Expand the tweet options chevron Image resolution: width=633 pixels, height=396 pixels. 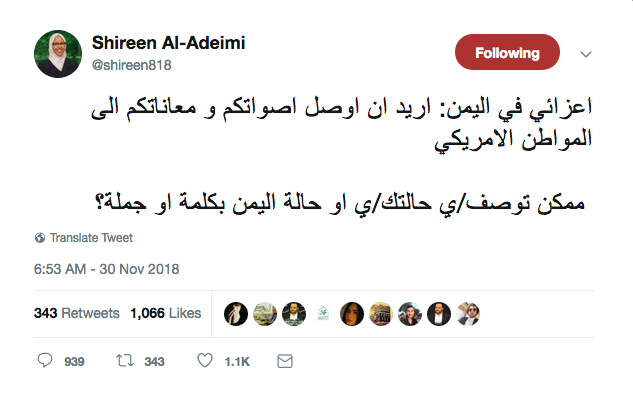coord(586,54)
